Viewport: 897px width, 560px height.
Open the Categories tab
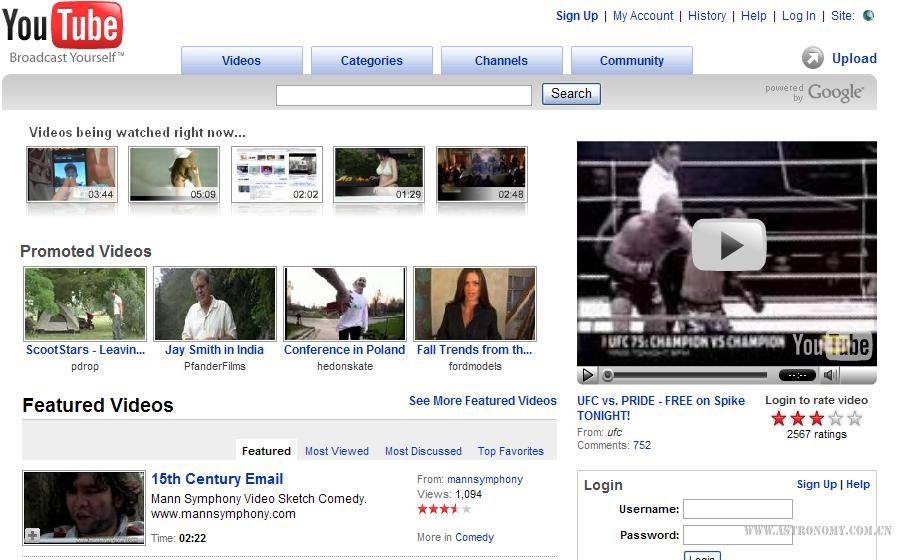(372, 61)
